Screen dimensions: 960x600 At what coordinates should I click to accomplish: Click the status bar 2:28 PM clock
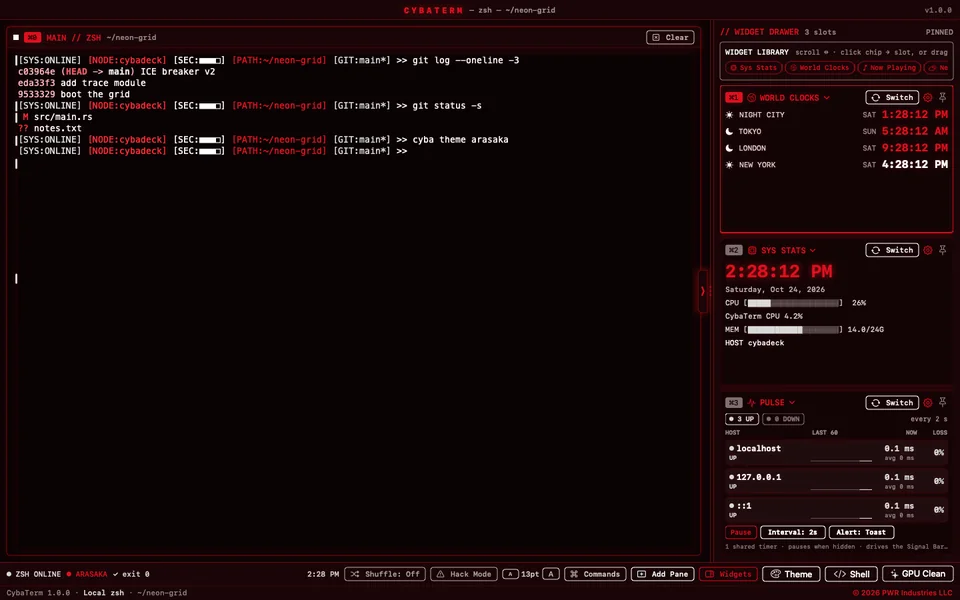(323, 574)
